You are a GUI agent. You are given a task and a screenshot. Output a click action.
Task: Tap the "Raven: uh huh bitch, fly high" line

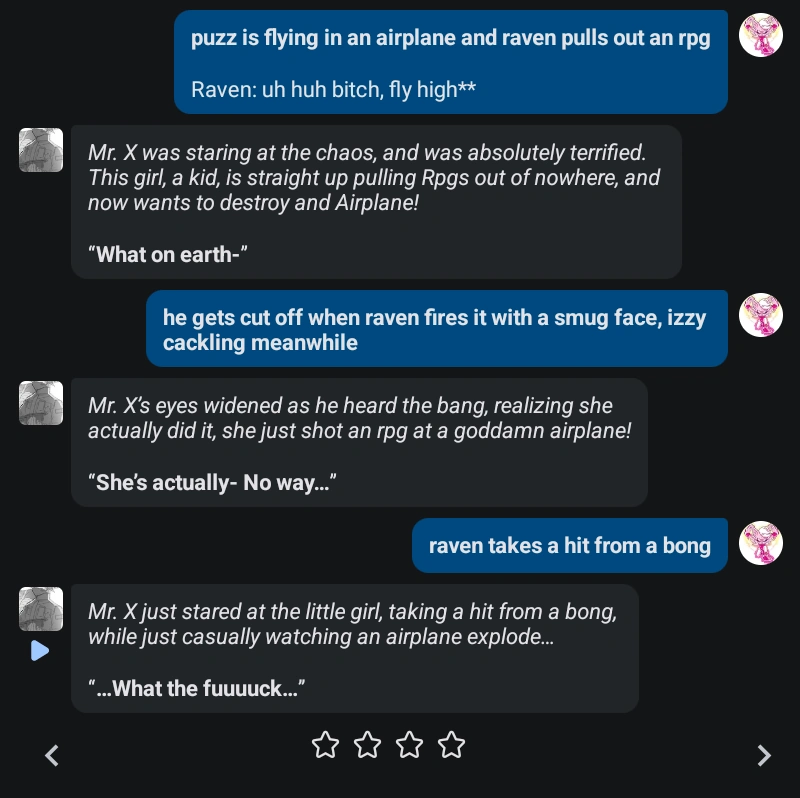[x=333, y=89]
